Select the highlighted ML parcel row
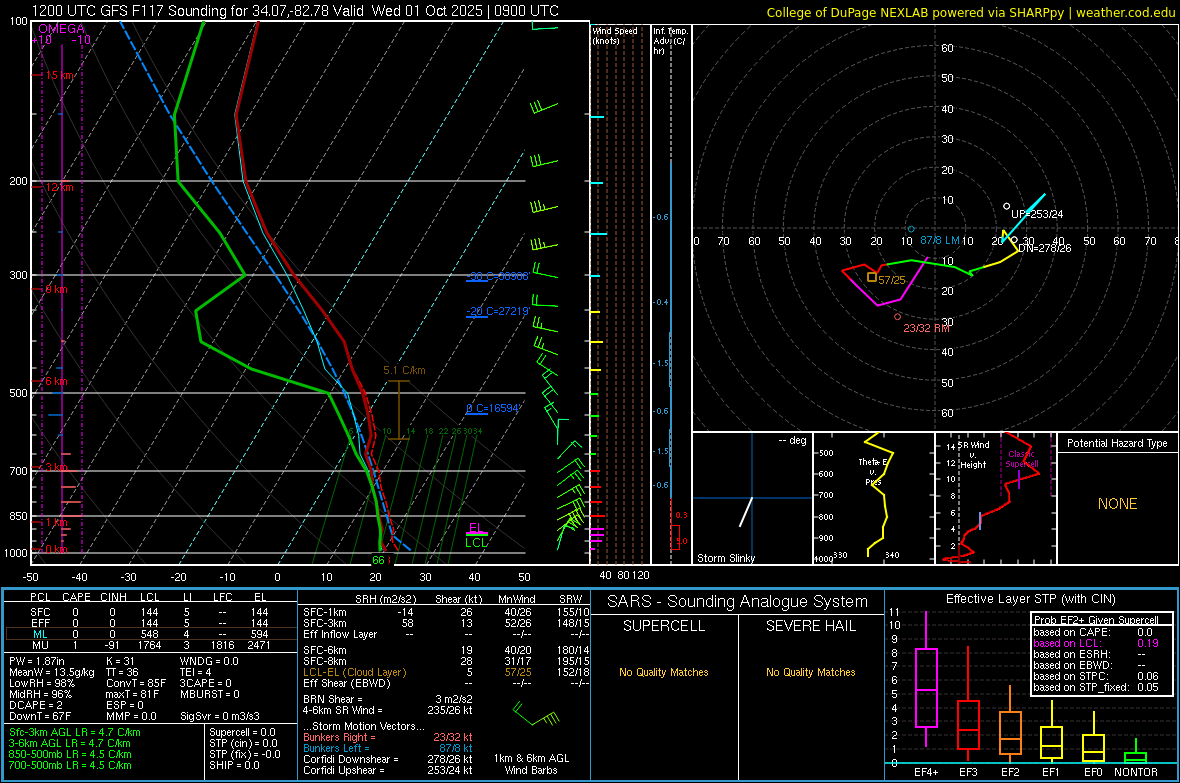Screen dimensions: 1180x783 pos(150,634)
